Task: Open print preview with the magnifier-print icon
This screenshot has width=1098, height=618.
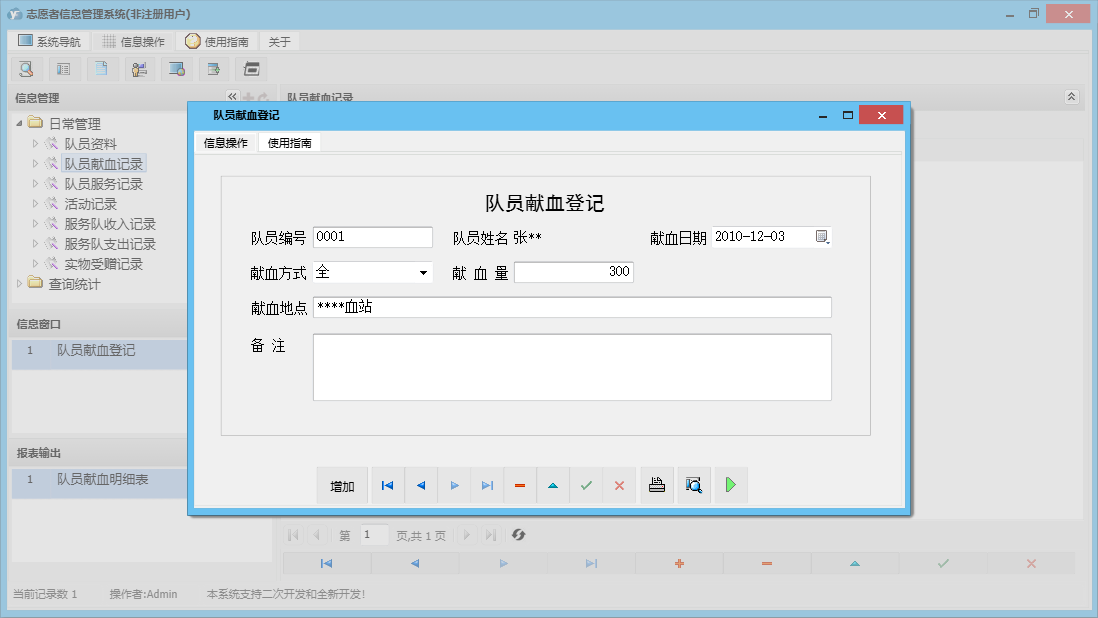Action: pyautogui.click(x=693, y=485)
